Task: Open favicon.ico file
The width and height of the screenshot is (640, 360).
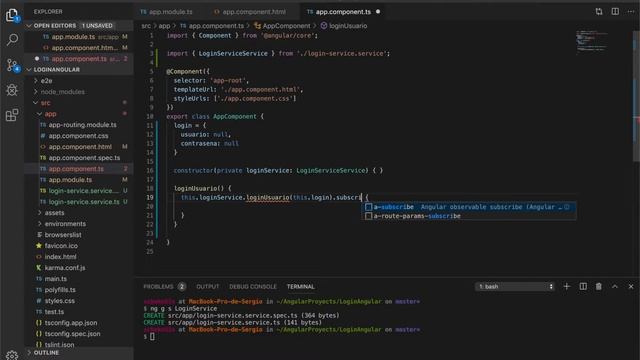Action: pos(79,246)
